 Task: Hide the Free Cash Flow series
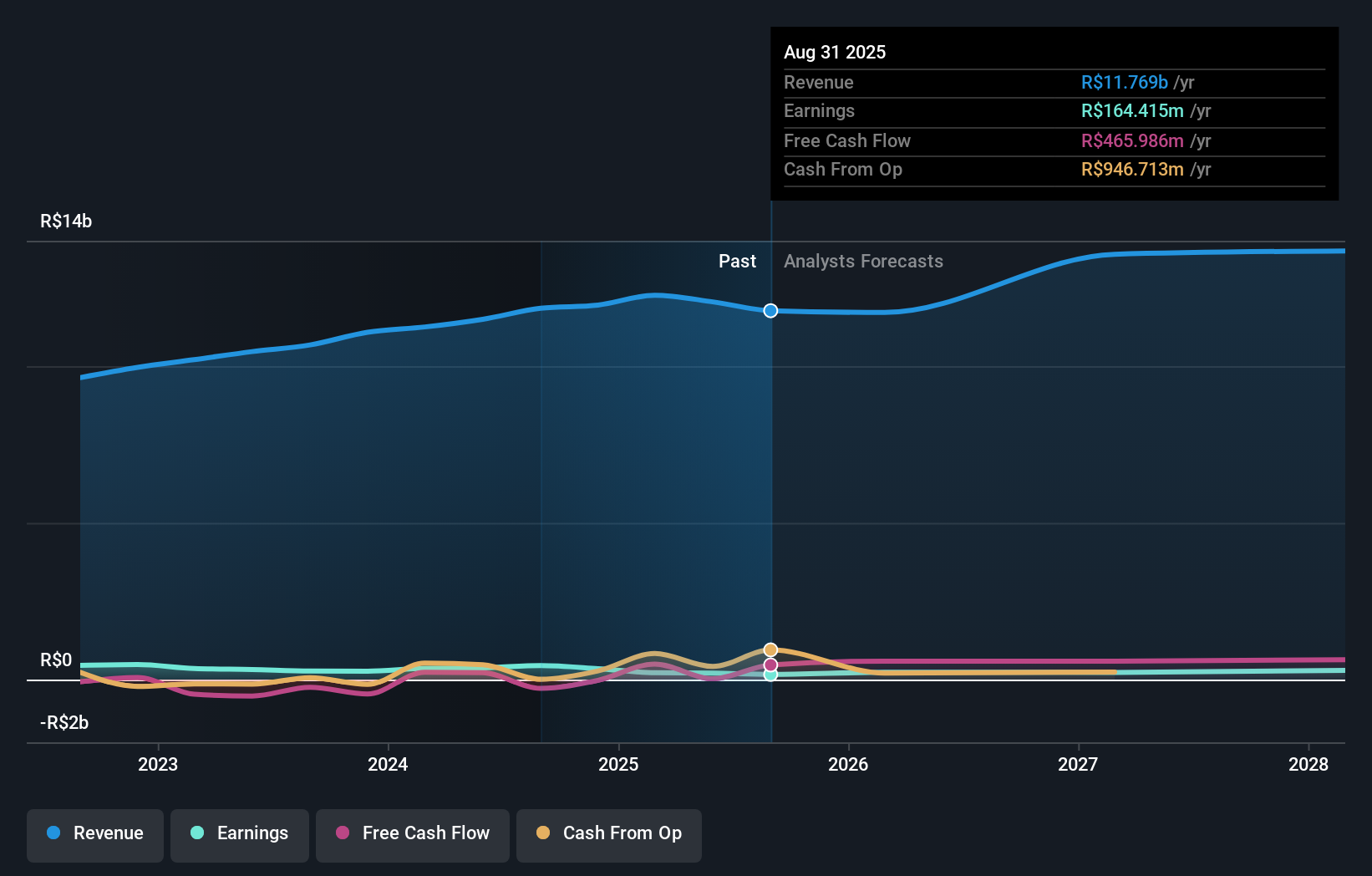pyautogui.click(x=413, y=834)
